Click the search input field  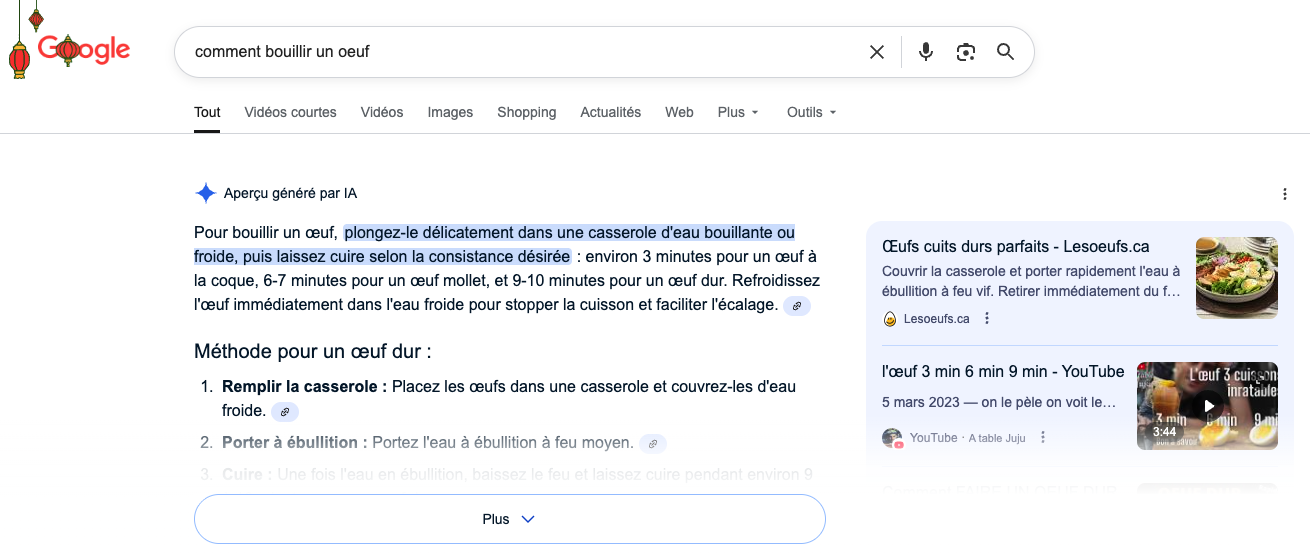pyautogui.click(x=520, y=52)
